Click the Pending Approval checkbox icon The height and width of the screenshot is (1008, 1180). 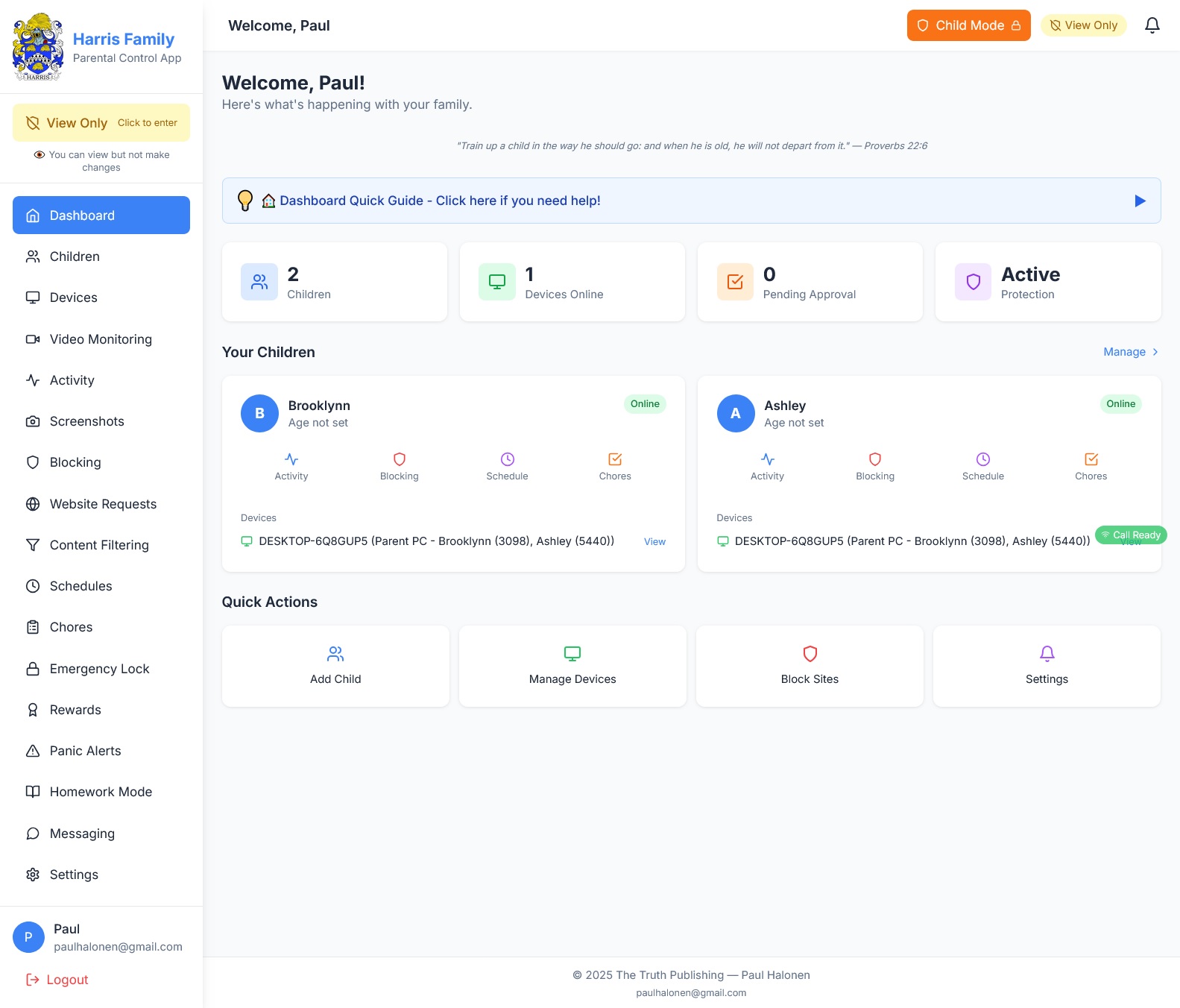(735, 282)
